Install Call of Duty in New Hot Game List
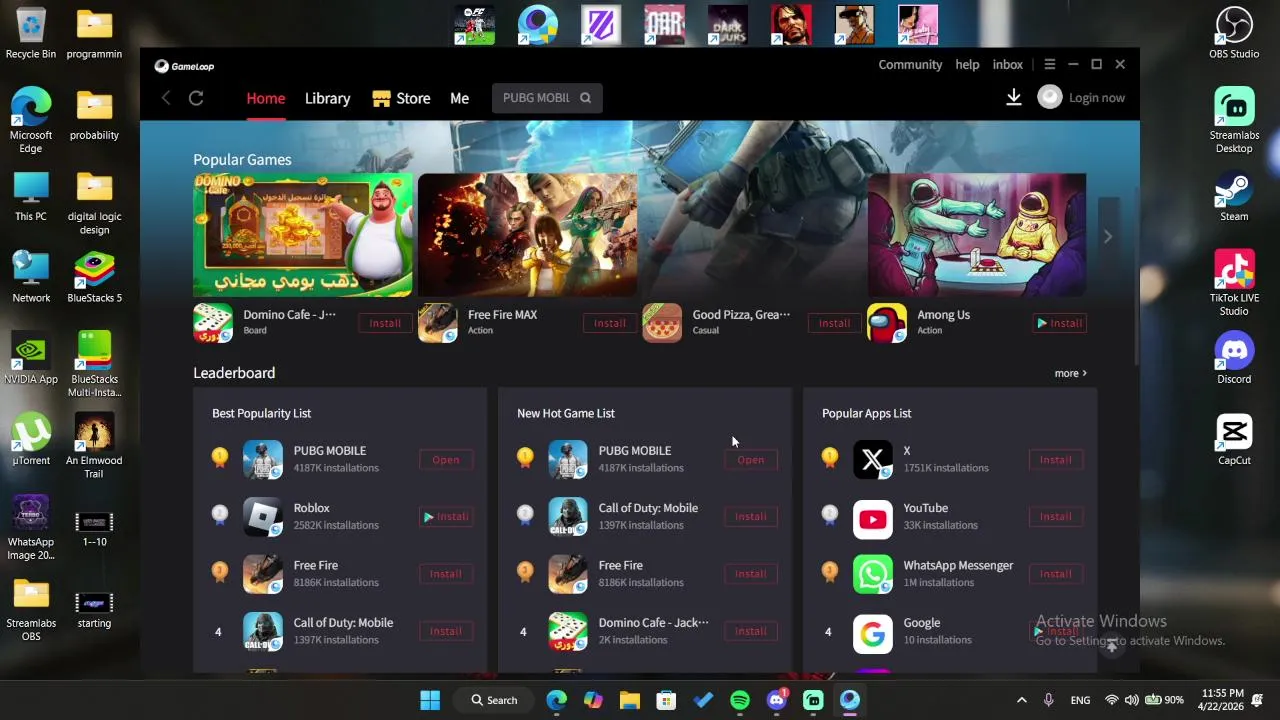This screenshot has width=1280, height=720. click(751, 517)
